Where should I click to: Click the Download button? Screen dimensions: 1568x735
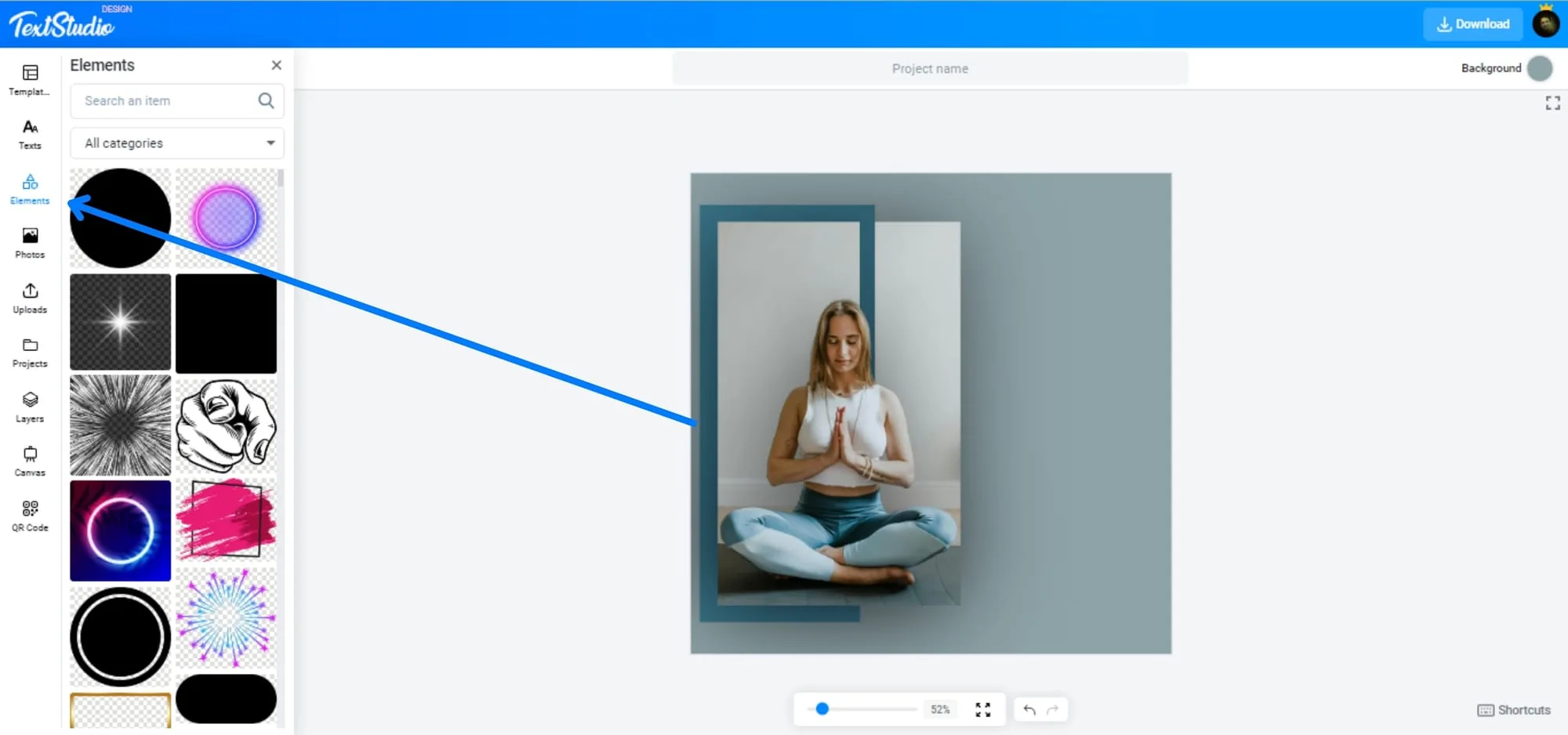[x=1472, y=24]
